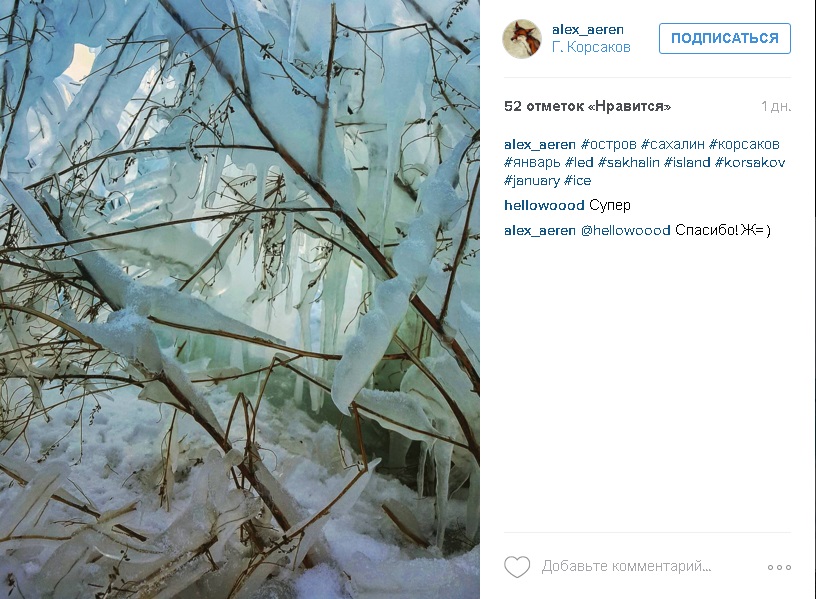Like the post with the heart icon
The image size is (816, 599).
point(517,566)
